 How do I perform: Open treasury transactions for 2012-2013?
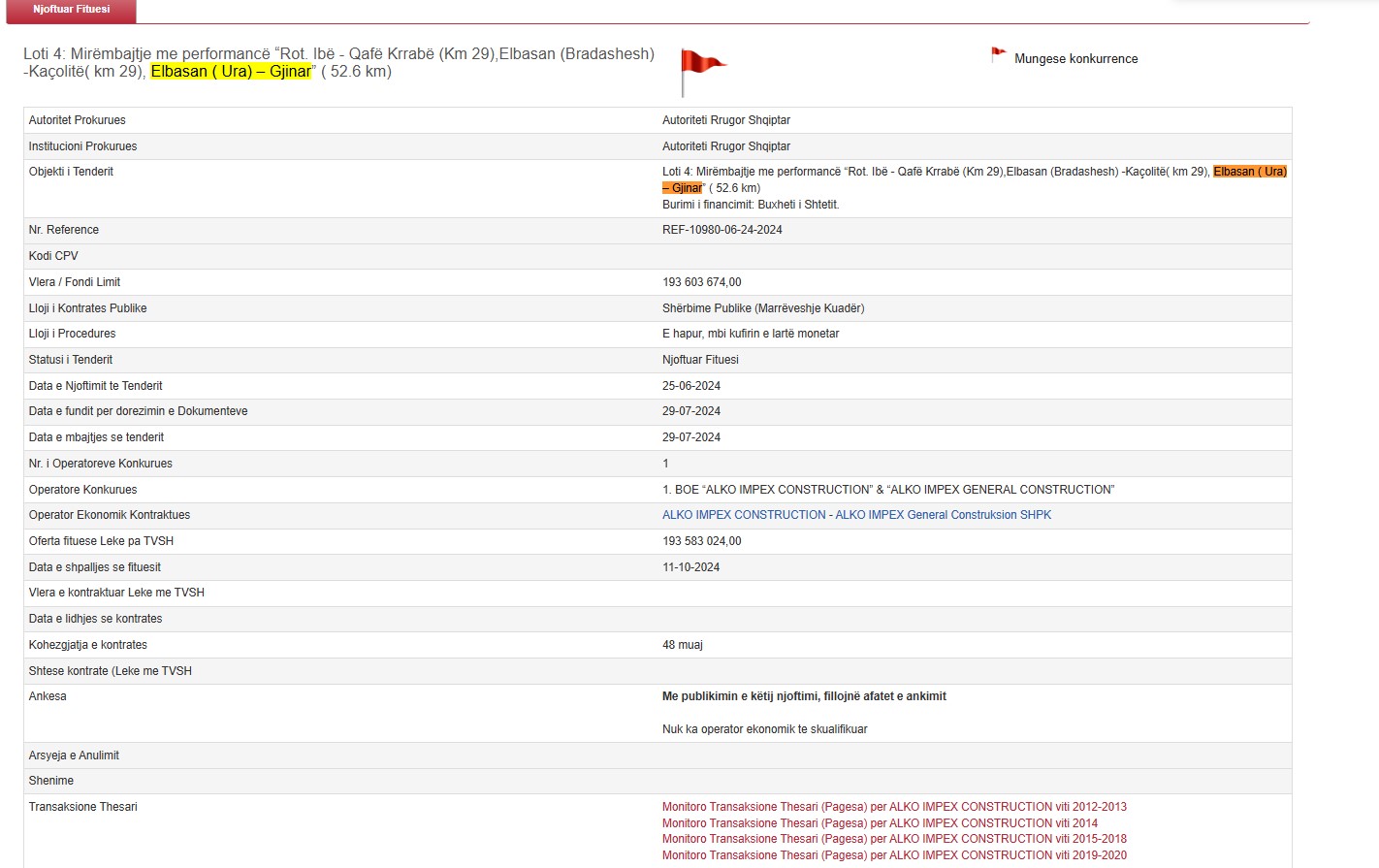coord(894,807)
